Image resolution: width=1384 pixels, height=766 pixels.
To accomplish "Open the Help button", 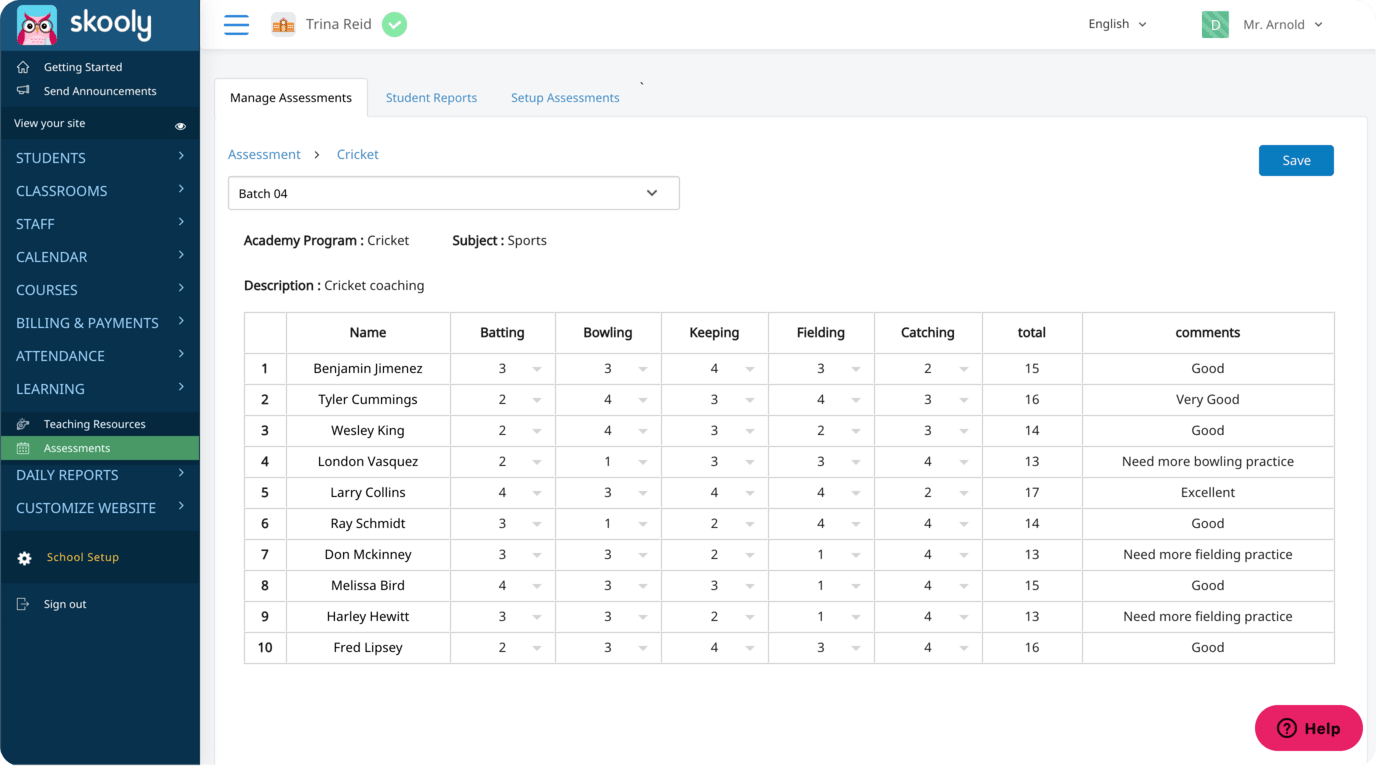I will [1308, 728].
